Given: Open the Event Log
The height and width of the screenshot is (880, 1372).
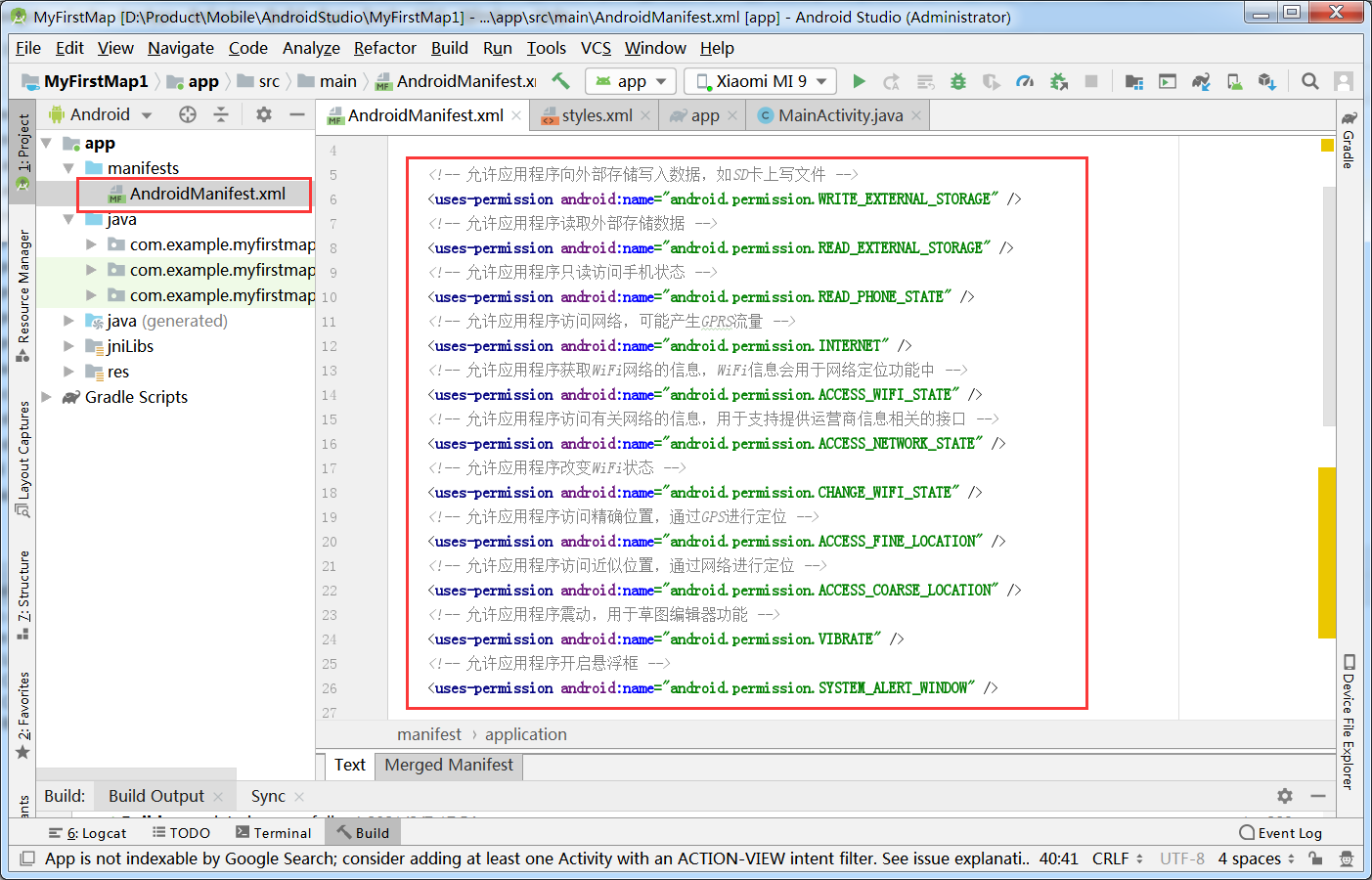Looking at the screenshot, I should coord(1281,833).
